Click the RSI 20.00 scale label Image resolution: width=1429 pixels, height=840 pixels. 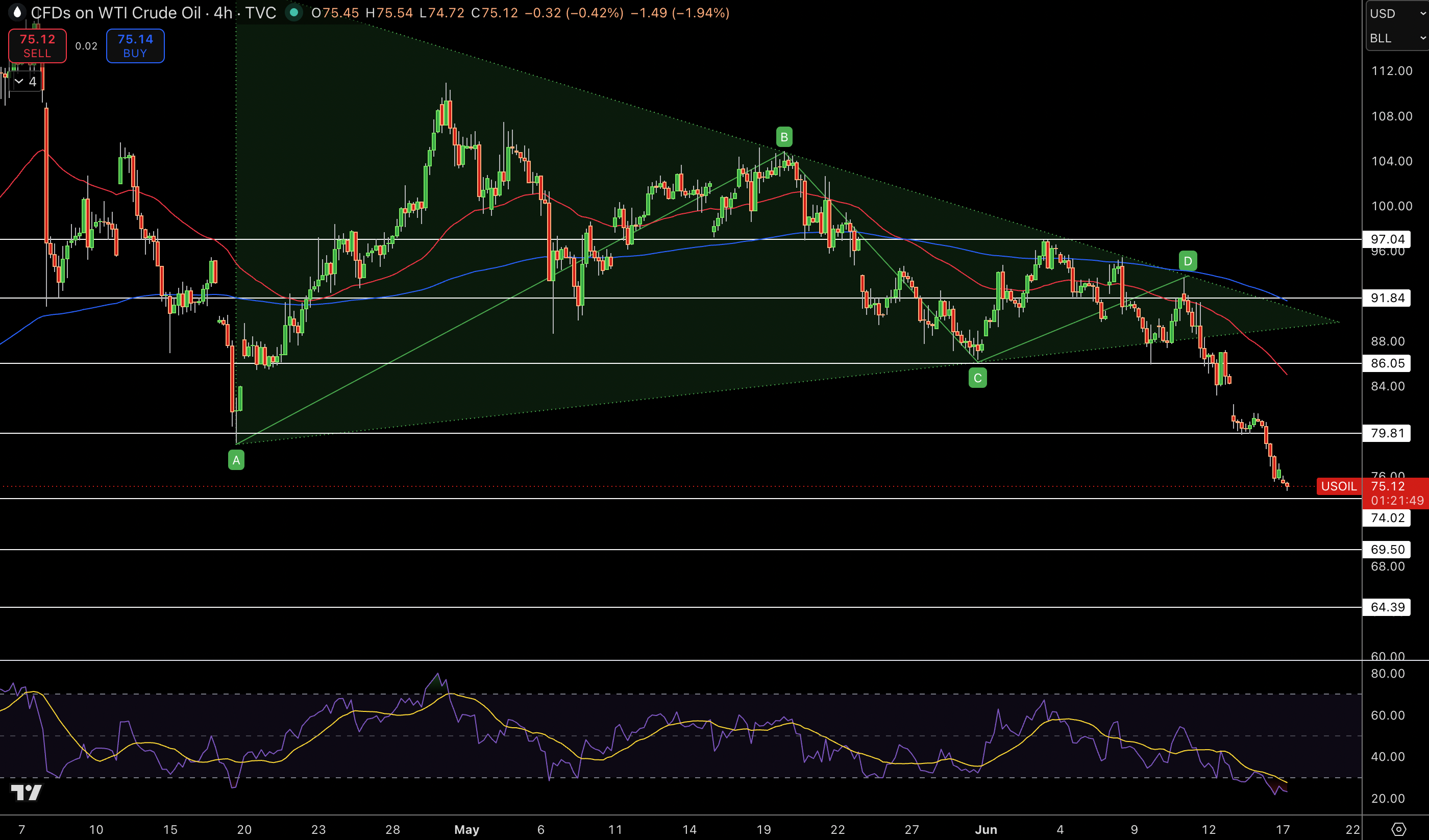click(x=1388, y=798)
